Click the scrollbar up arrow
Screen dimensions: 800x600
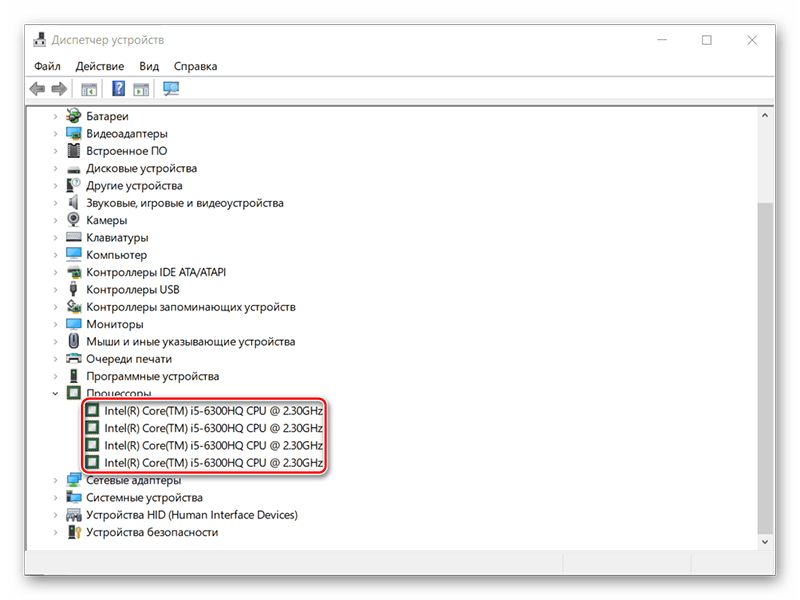(764, 115)
